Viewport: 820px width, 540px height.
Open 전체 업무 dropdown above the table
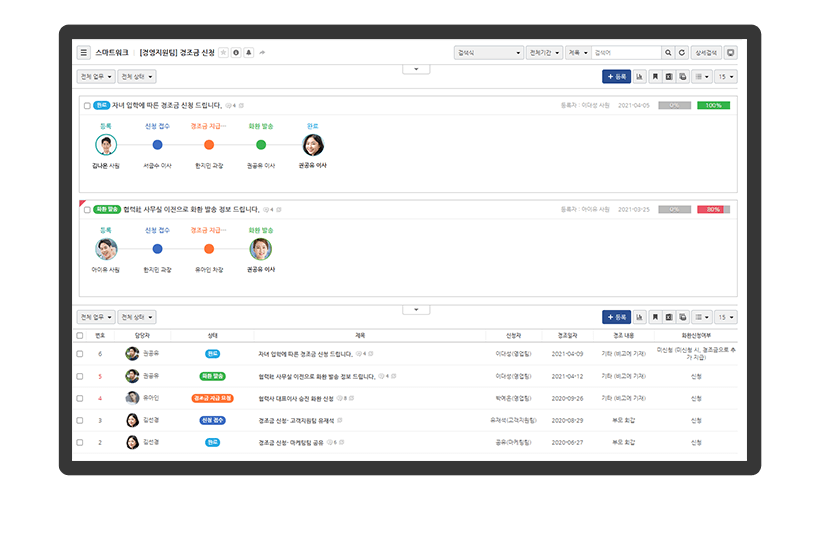pyautogui.click(x=96, y=317)
